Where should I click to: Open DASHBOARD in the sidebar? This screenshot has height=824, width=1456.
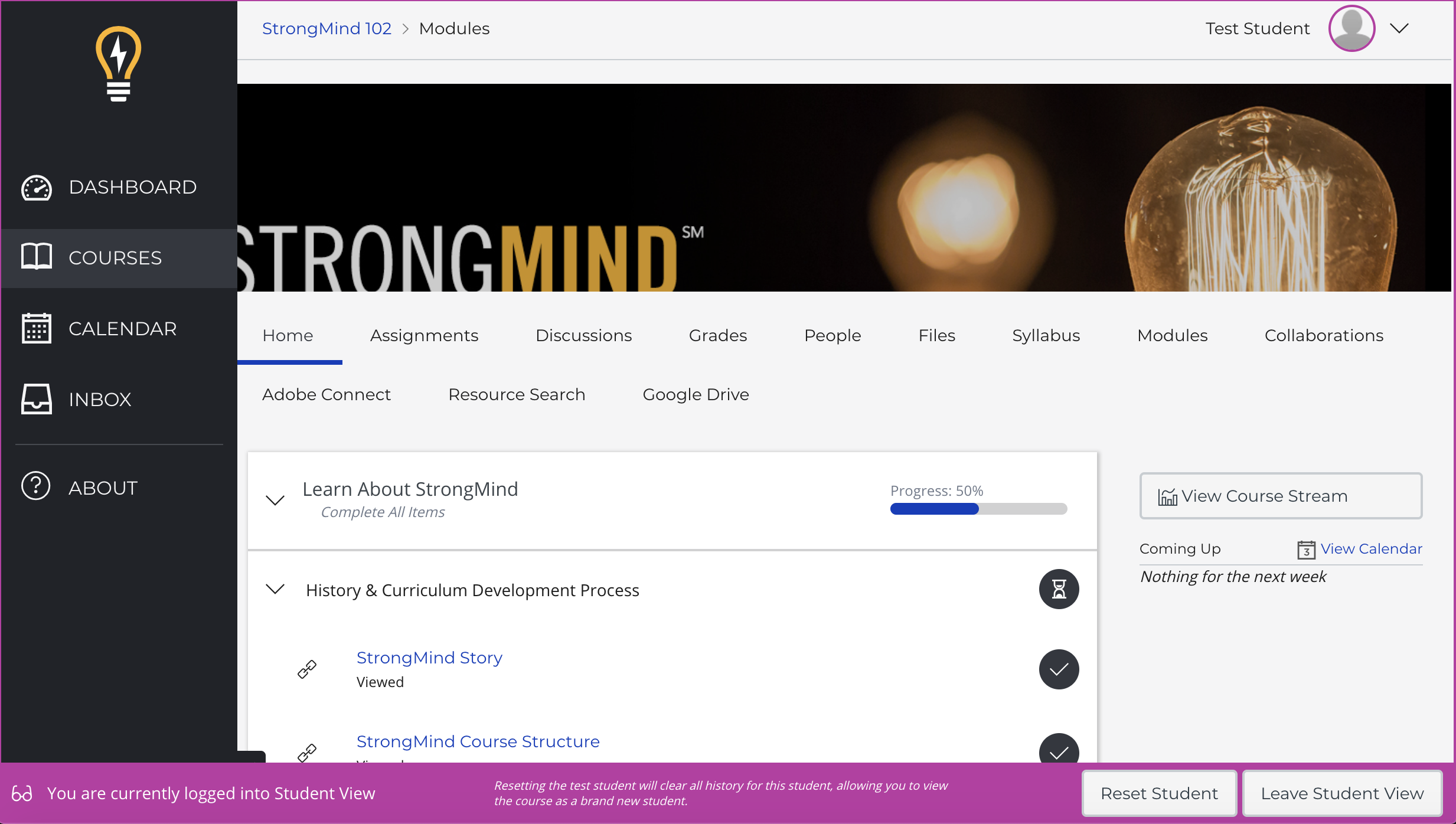pos(119,187)
